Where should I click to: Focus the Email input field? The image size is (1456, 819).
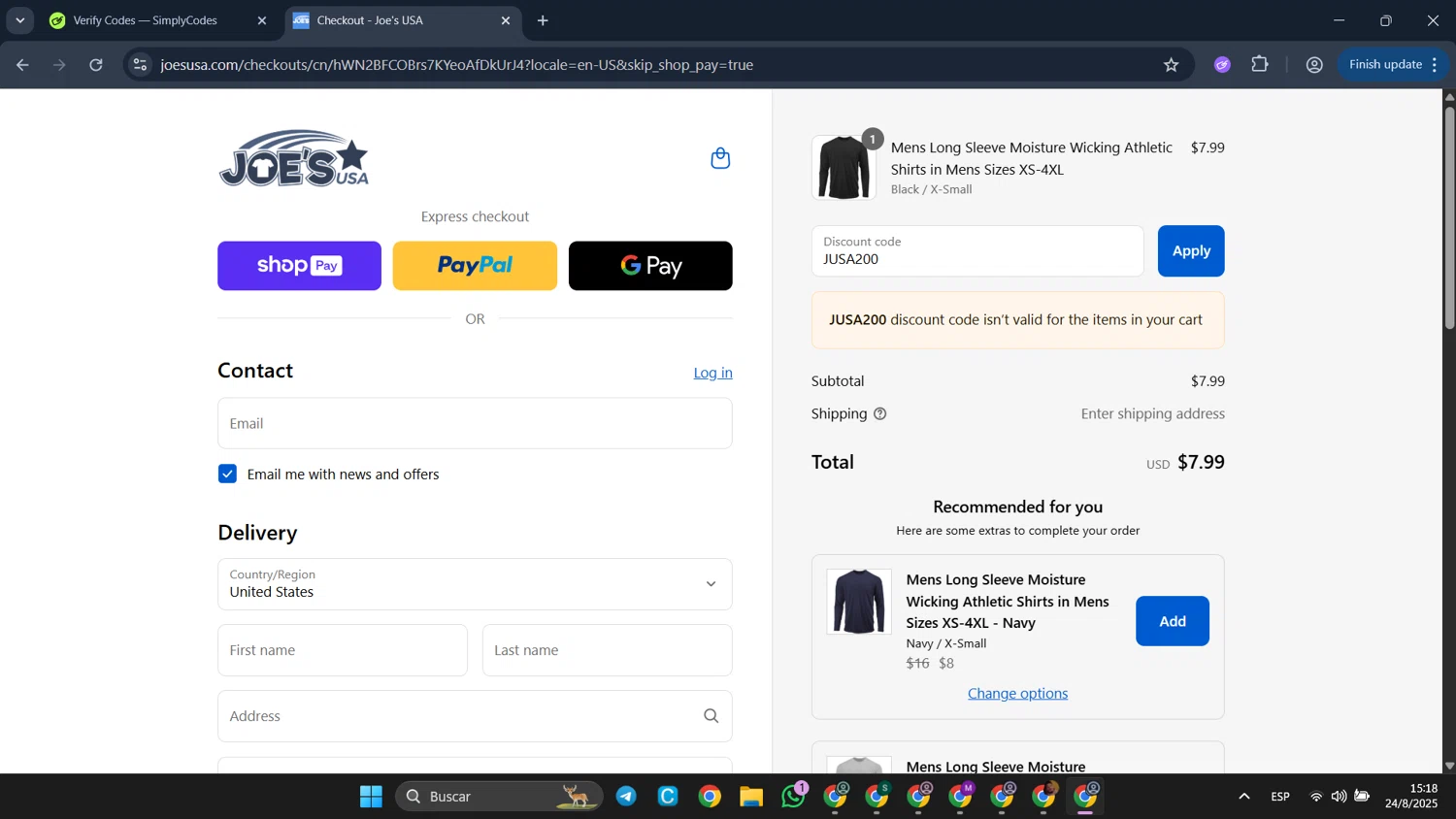[x=475, y=423]
